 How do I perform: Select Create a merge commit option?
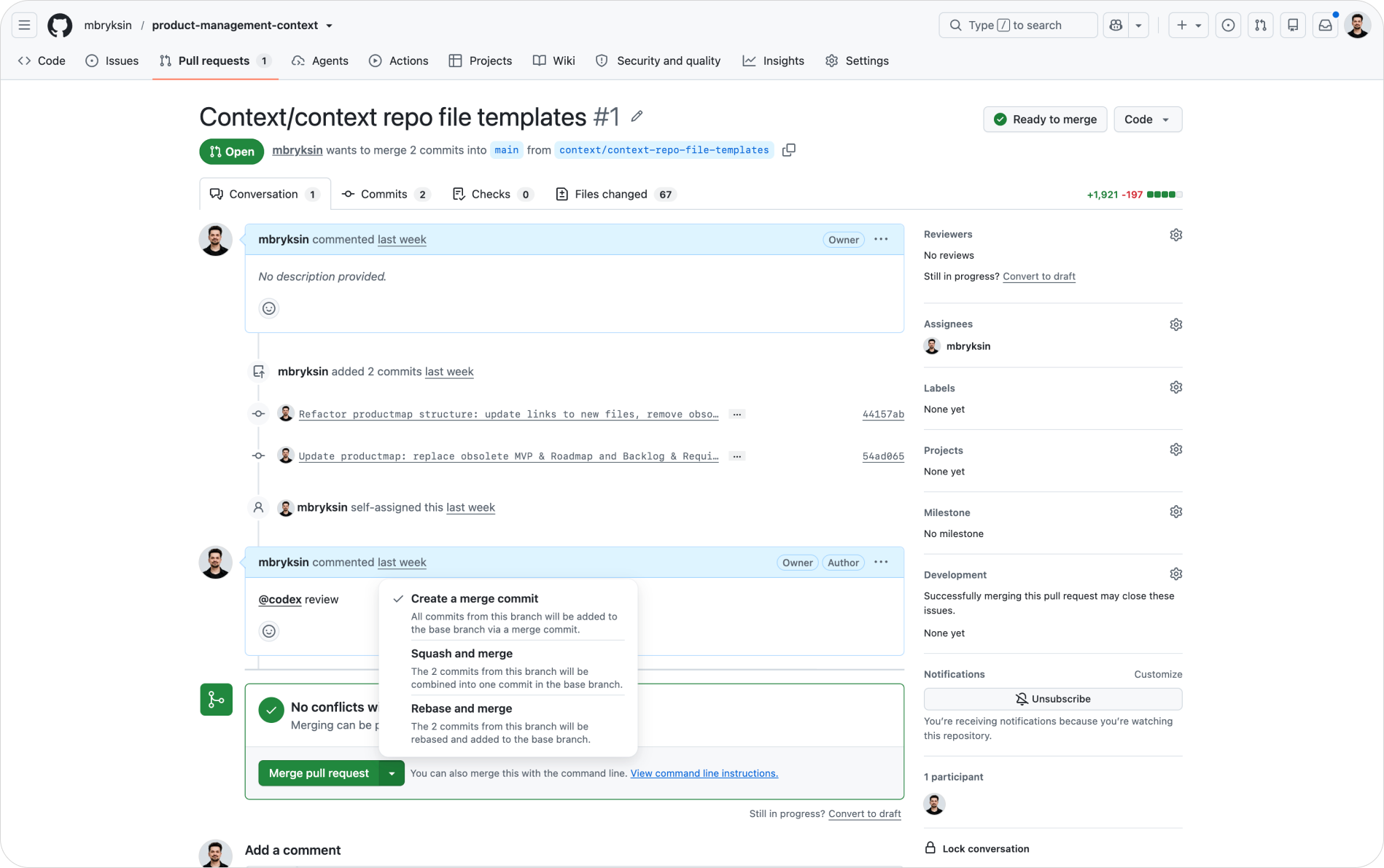[509, 613]
